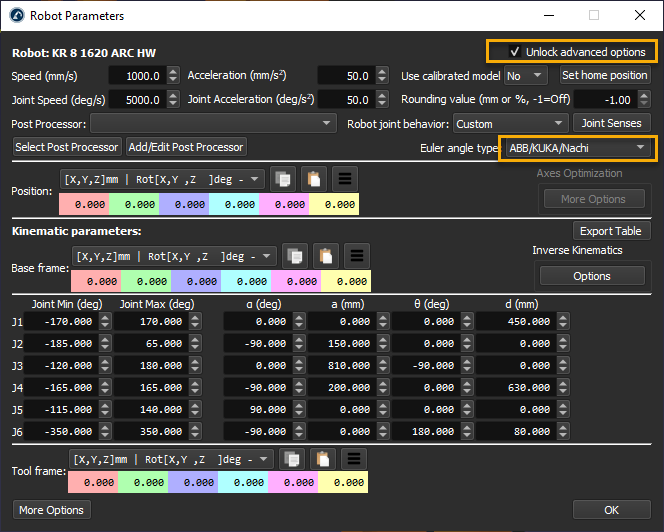Click the Joint Senses button
Viewport: 664px width, 532px height.
click(x=612, y=124)
